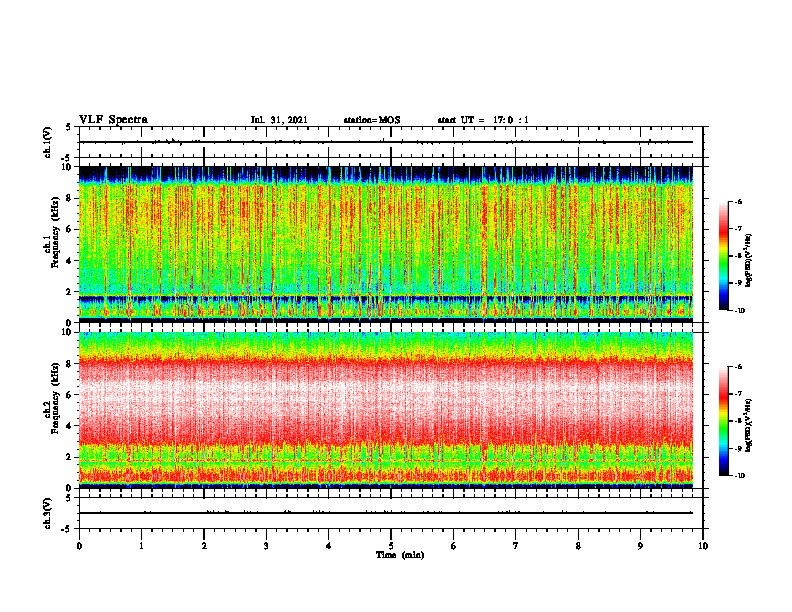Click the '5' tick on the Time axis
The image size is (792, 612).
[x=391, y=546]
